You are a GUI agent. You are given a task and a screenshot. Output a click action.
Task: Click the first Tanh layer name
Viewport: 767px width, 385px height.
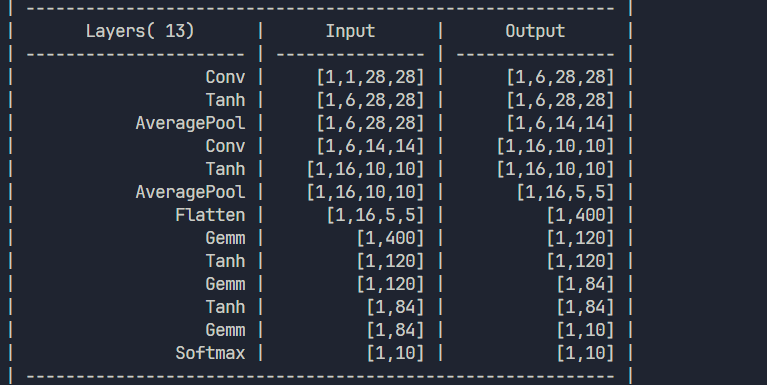[225, 100]
